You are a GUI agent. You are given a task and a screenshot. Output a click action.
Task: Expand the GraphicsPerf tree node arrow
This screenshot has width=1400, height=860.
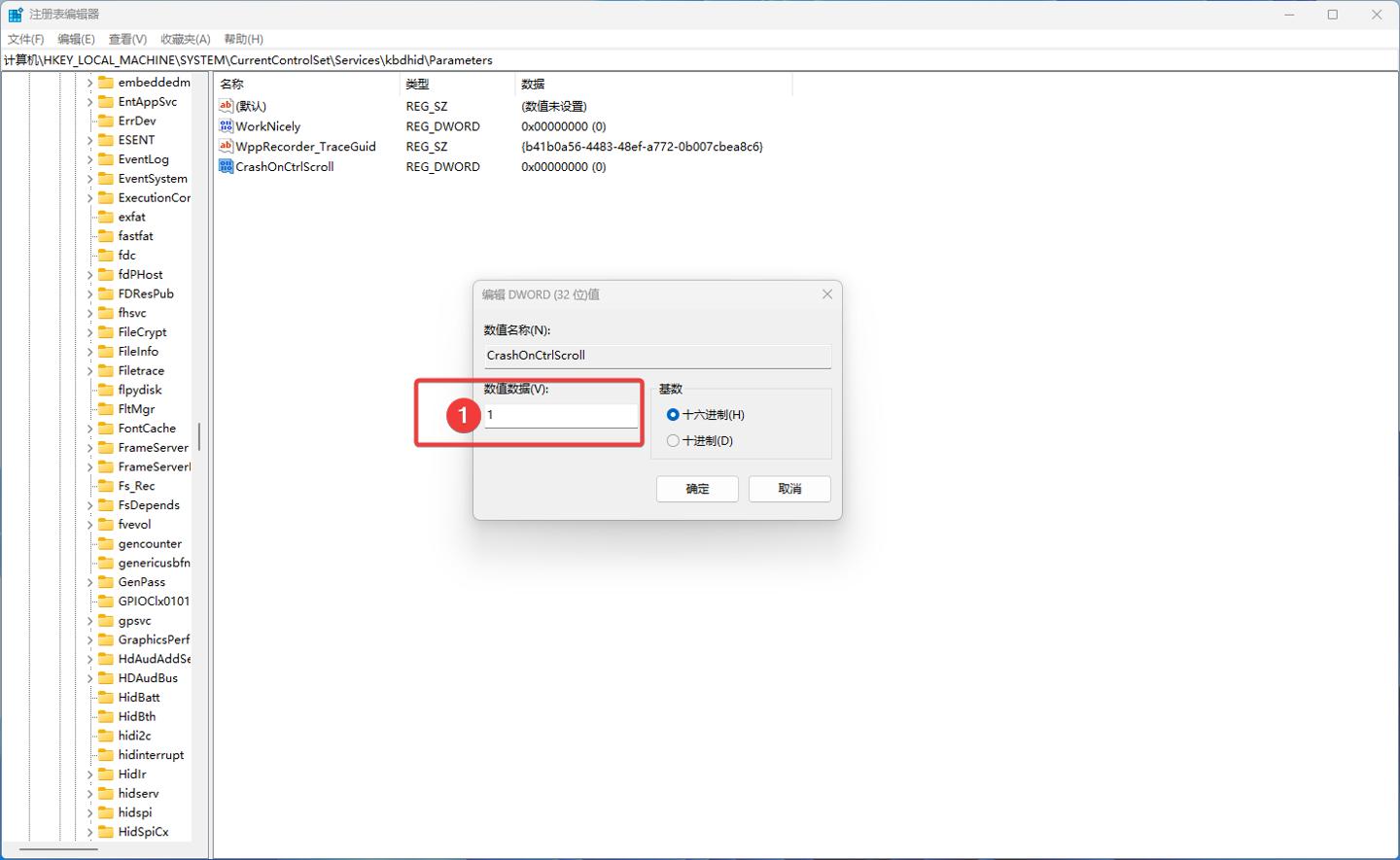tap(89, 640)
